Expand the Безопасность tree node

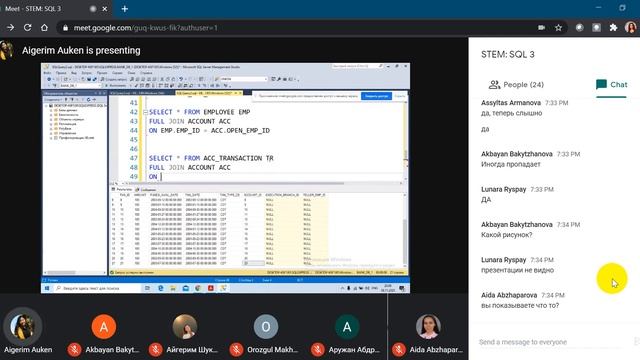(x=51, y=115)
